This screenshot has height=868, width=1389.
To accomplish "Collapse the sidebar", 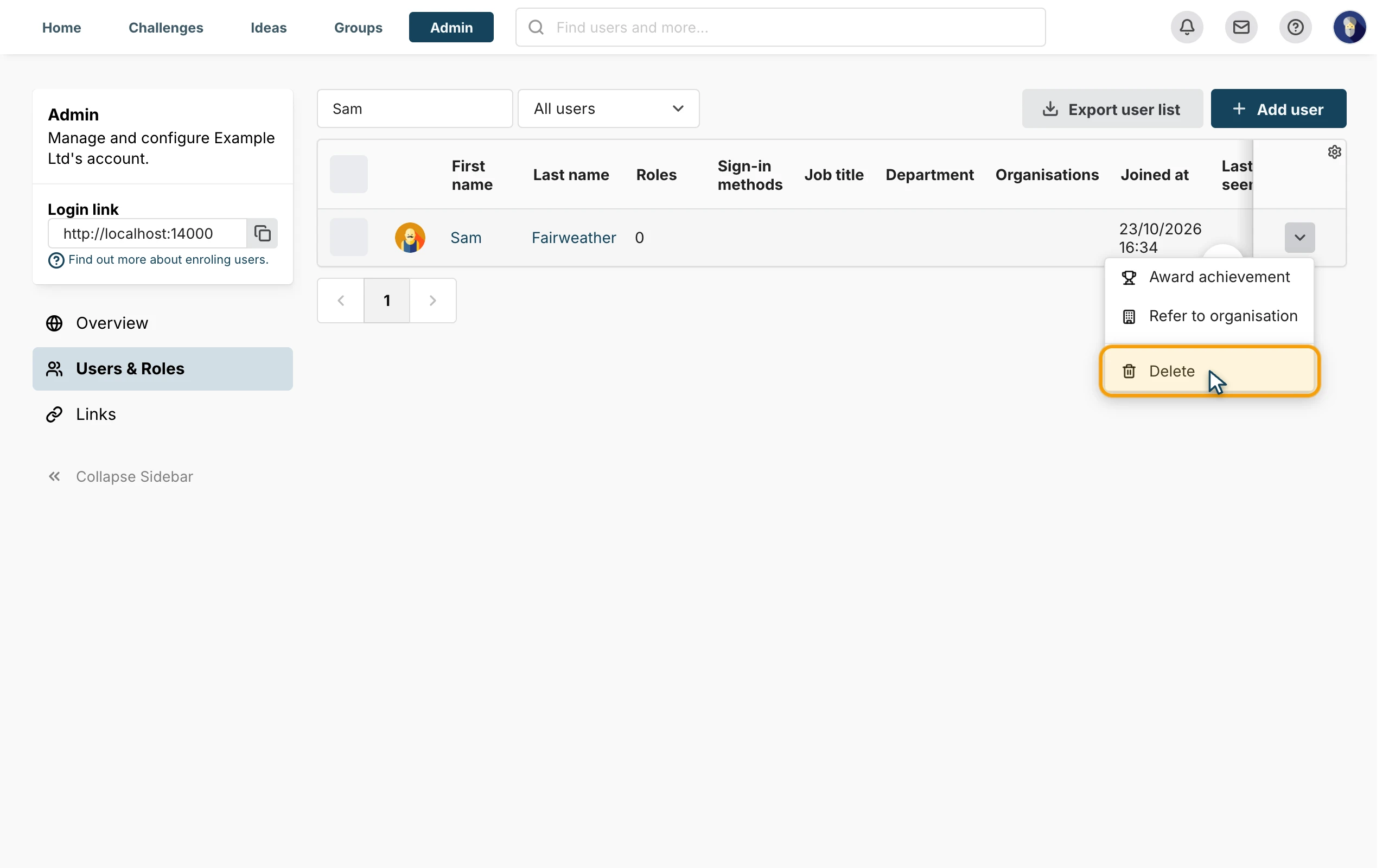I will [x=120, y=476].
